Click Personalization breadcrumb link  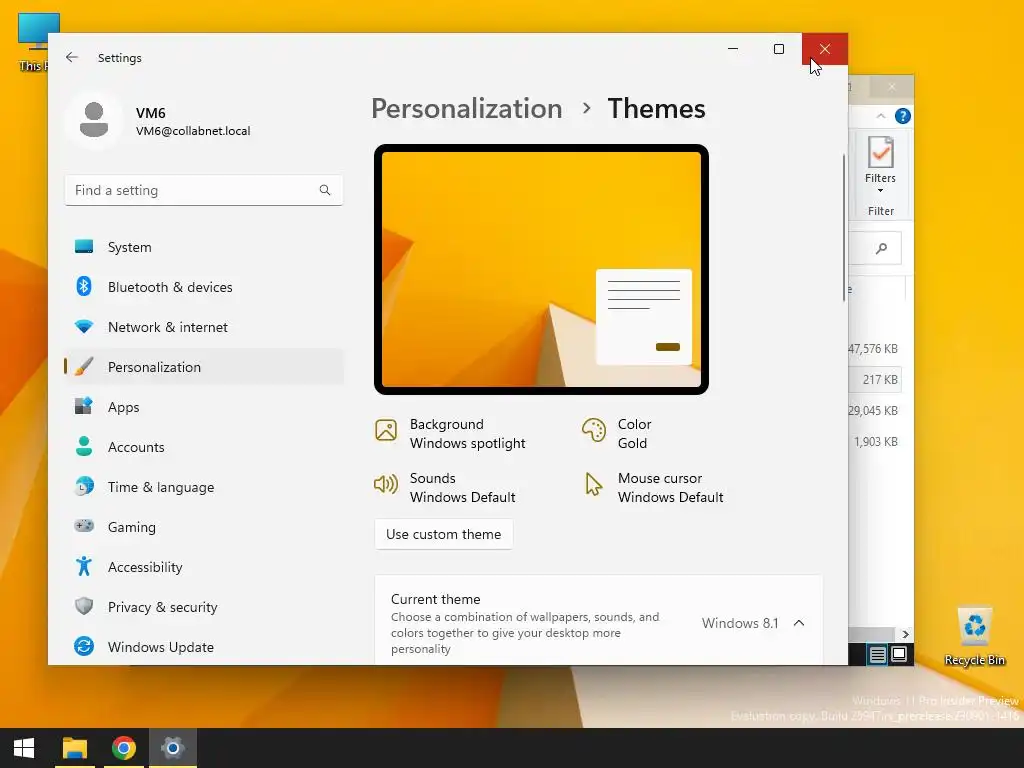466,108
